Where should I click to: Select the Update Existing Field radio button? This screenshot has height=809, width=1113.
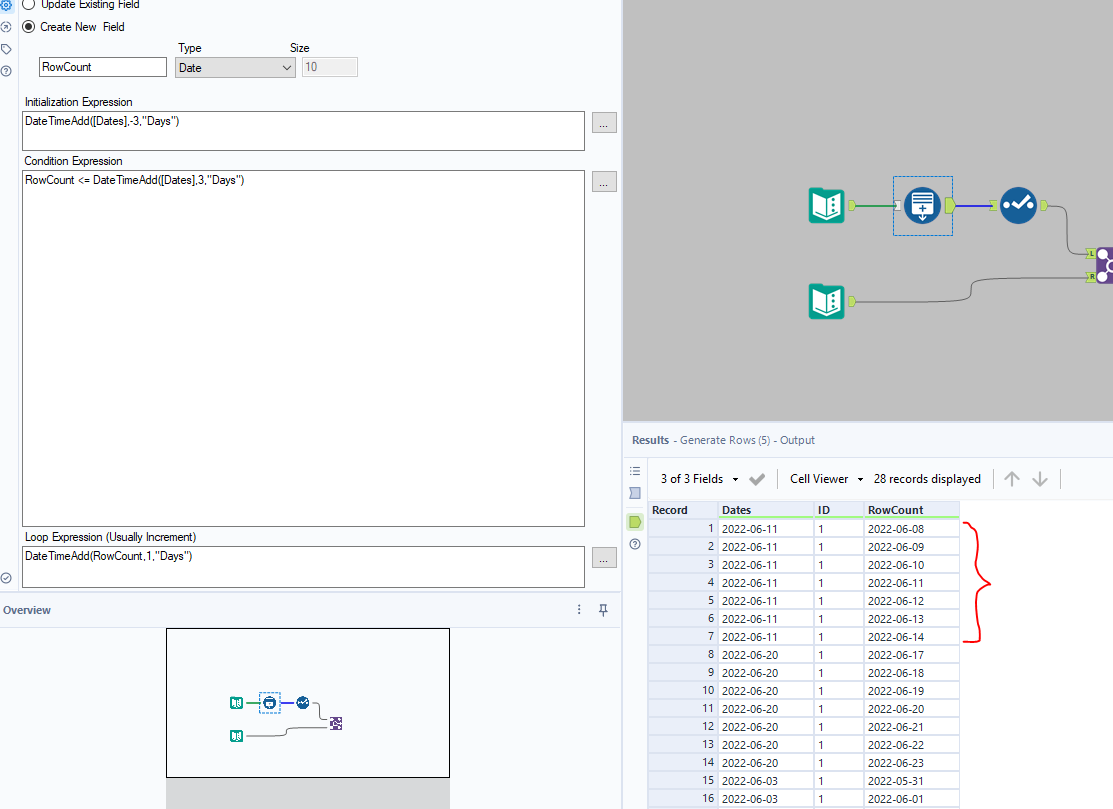click(x=28, y=5)
